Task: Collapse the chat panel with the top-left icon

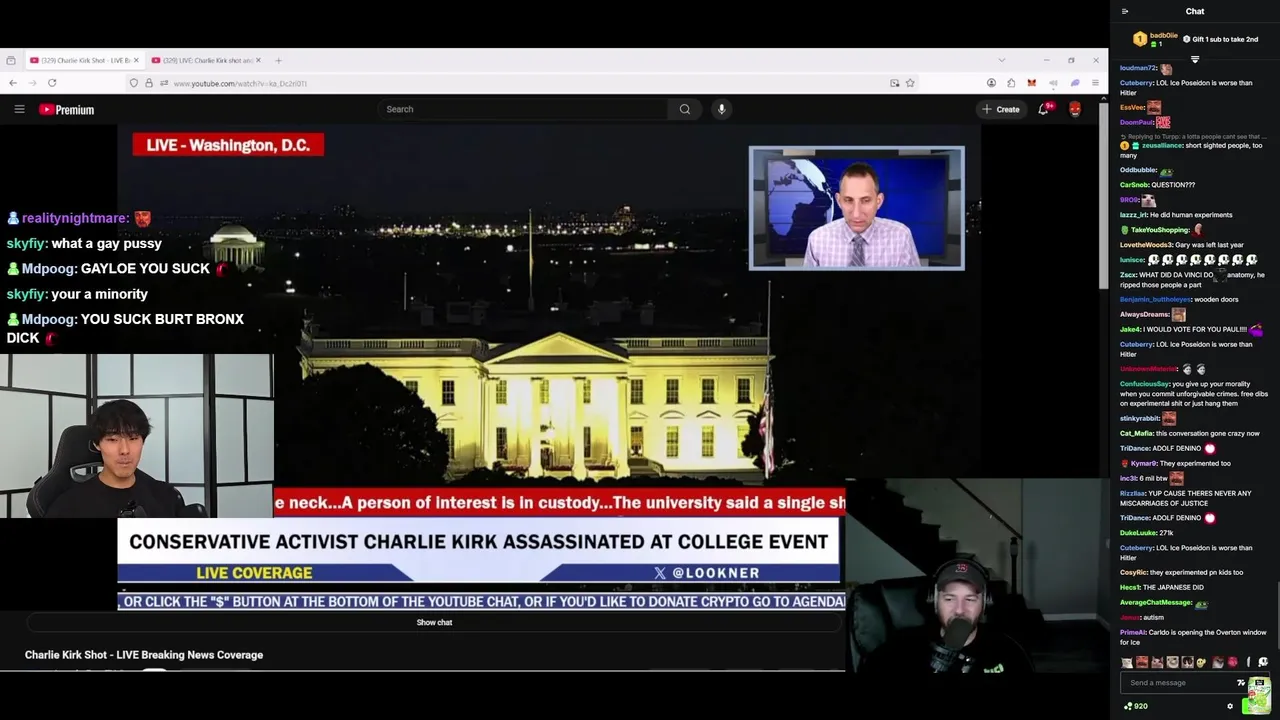Action: point(1125,11)
